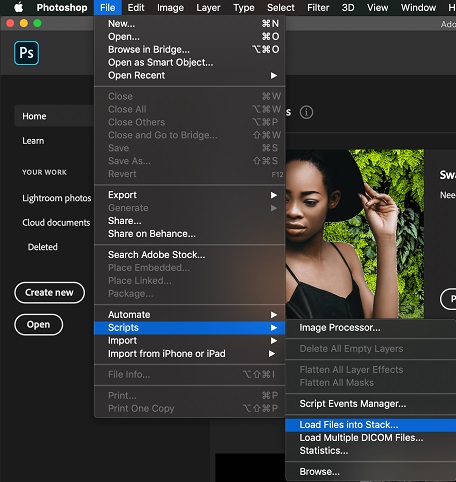This screenshot has height=482, width=456.
Task: Choose Open... from File menu
Action: 190,37
